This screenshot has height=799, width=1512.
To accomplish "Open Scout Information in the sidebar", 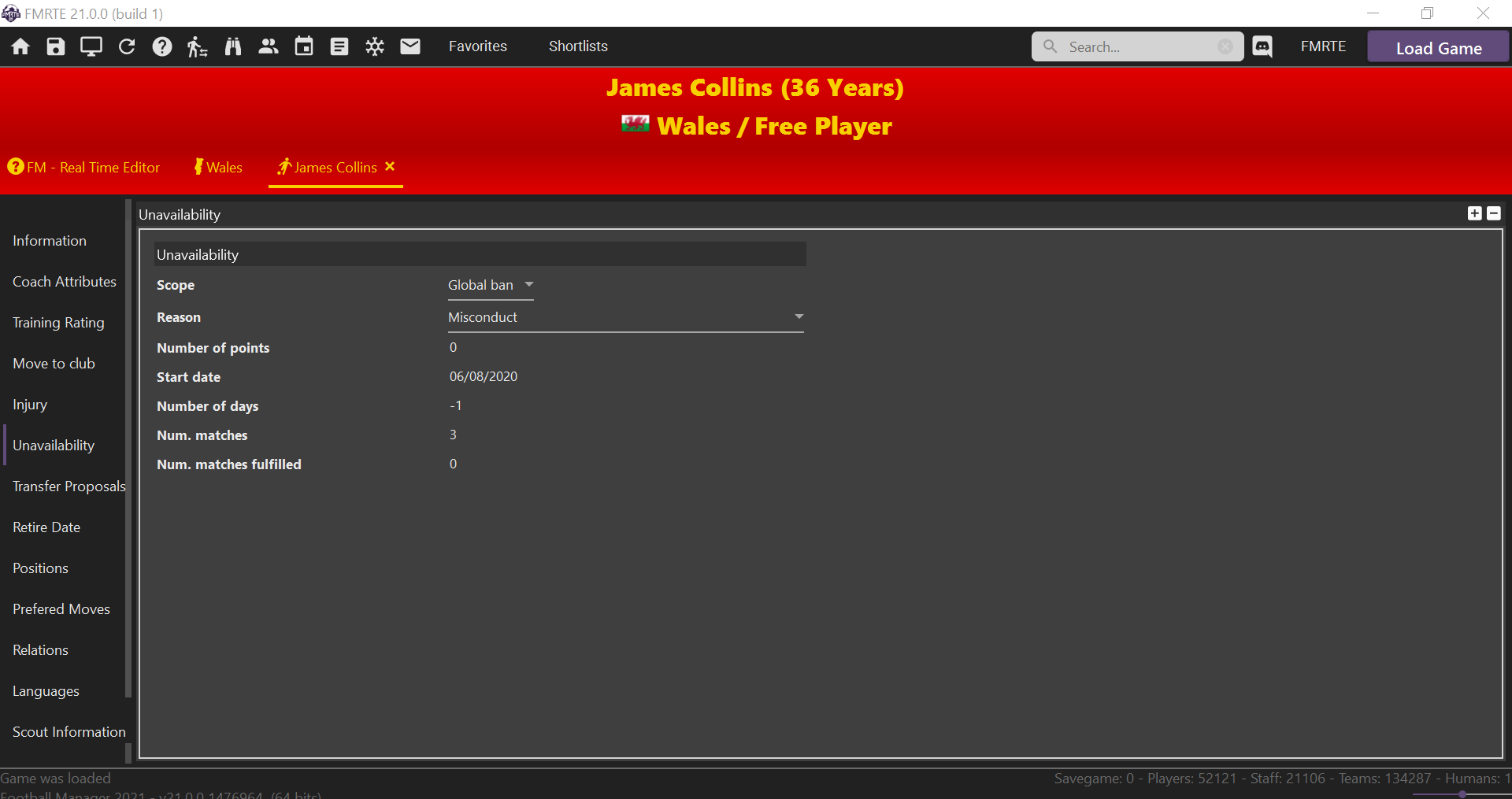I will [x=69, y=732].
